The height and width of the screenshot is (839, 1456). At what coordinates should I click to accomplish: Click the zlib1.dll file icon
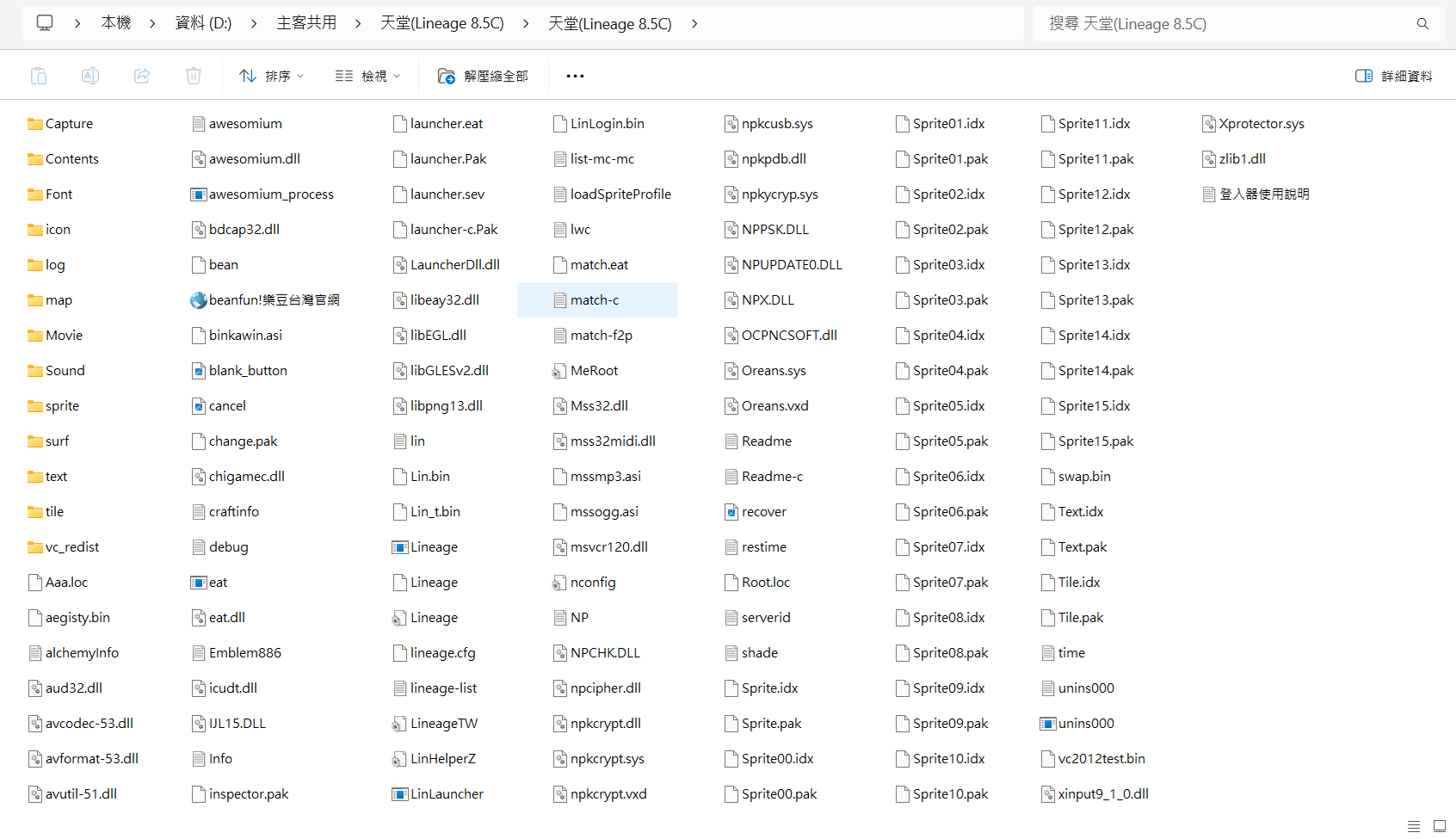tap(1209, 159)
